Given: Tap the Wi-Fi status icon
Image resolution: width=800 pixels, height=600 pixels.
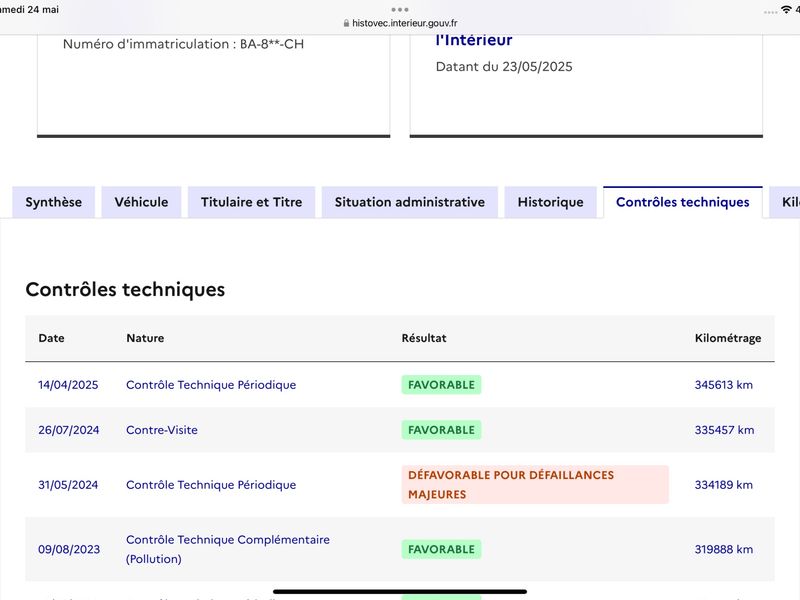Looking at the screenshot, I should (x=787, y=10).
